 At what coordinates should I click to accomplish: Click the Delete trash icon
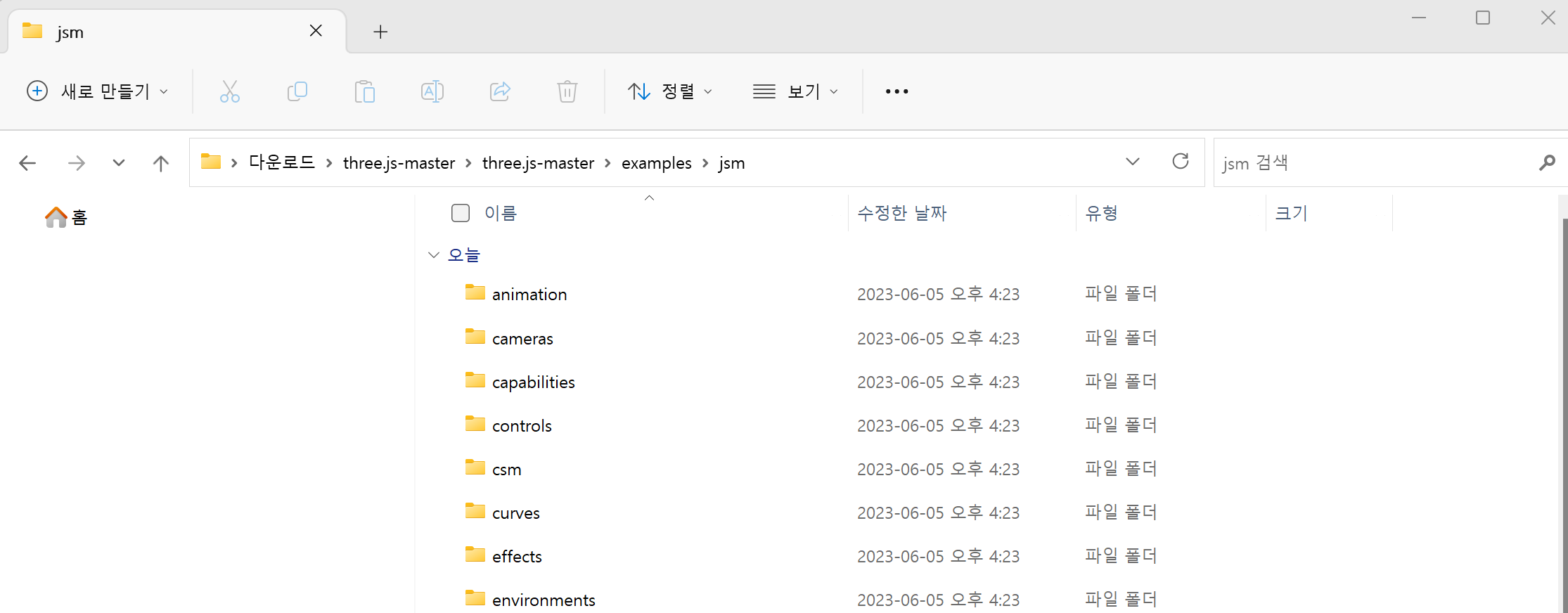pos(567,91)
